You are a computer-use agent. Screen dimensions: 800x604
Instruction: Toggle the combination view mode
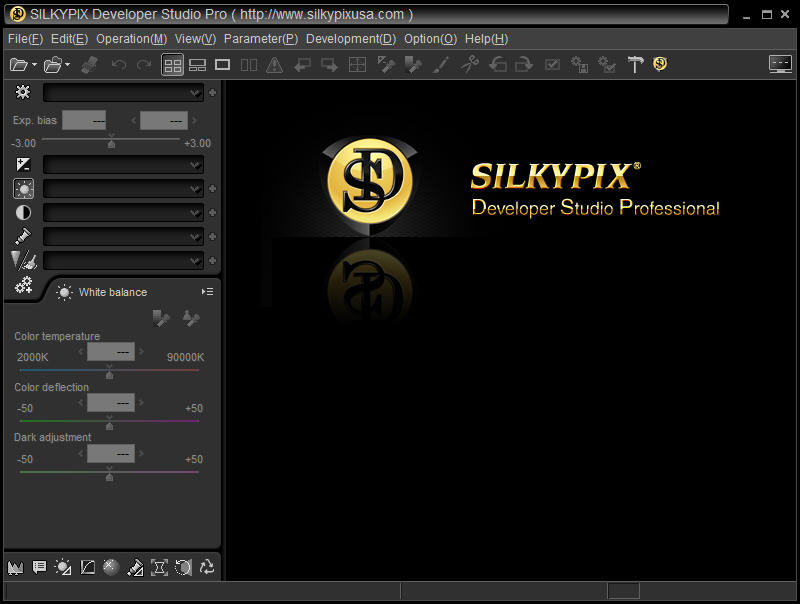click(197, 64)
